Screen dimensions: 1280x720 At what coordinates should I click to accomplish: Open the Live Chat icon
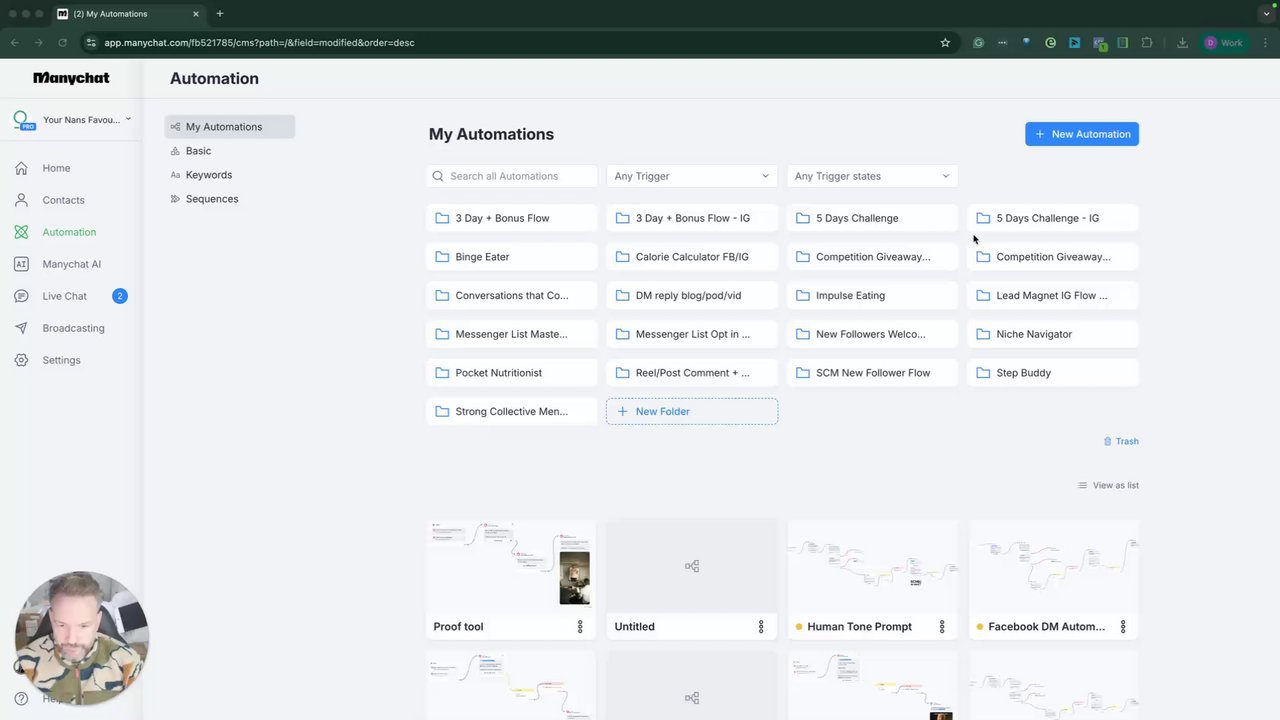(x=21, y=296)
